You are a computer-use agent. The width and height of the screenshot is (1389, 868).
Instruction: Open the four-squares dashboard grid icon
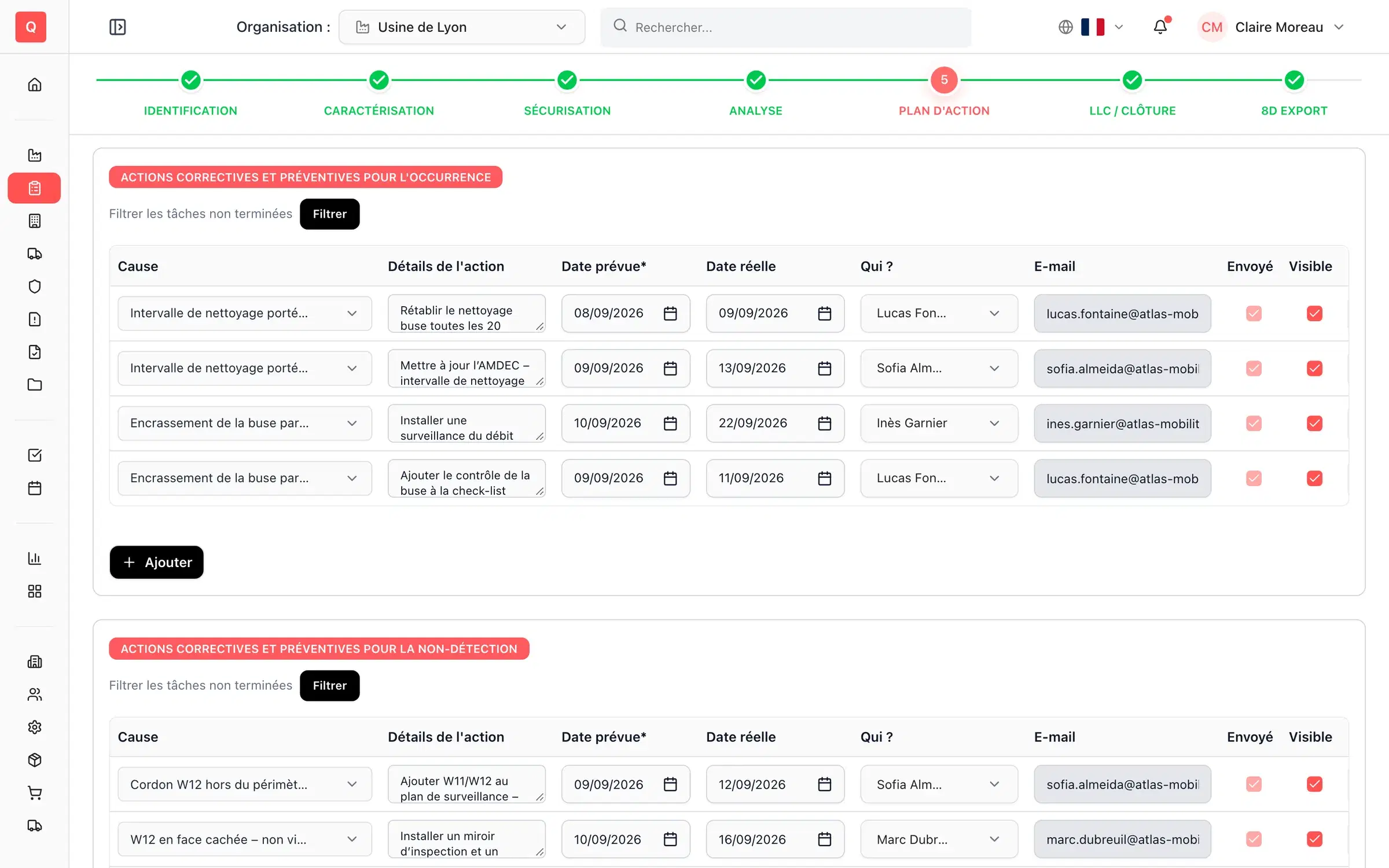35,591
